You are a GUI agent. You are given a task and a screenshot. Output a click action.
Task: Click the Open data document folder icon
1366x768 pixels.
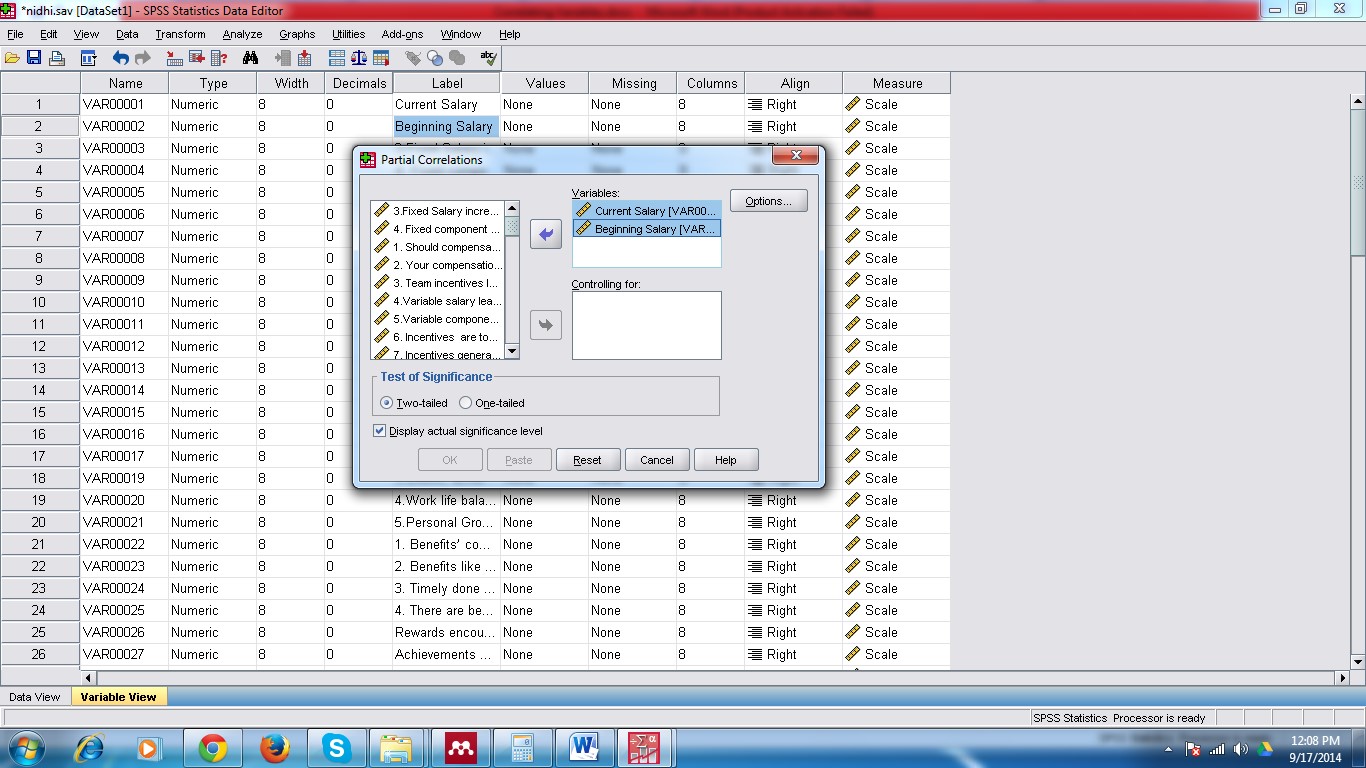point(12,58)
